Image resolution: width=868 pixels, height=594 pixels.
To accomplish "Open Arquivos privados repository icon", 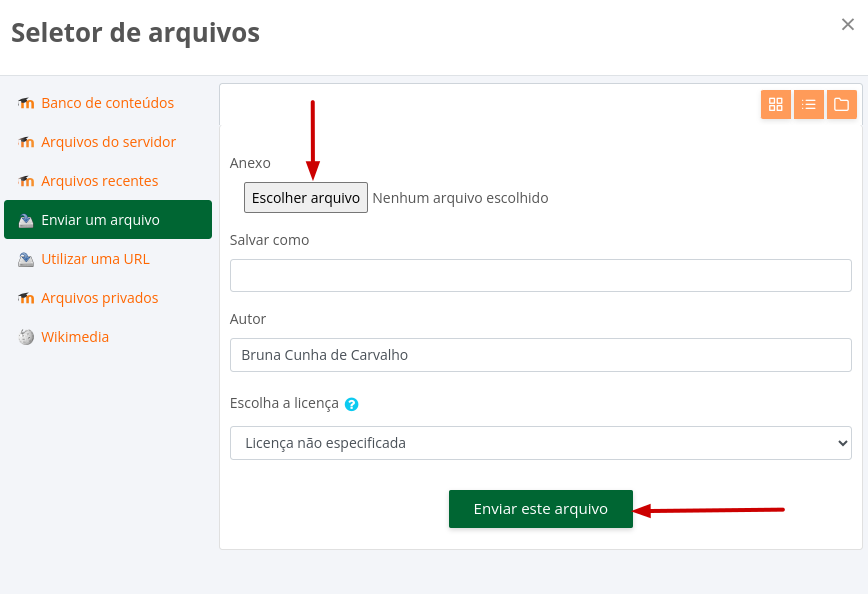I will 26,297.
